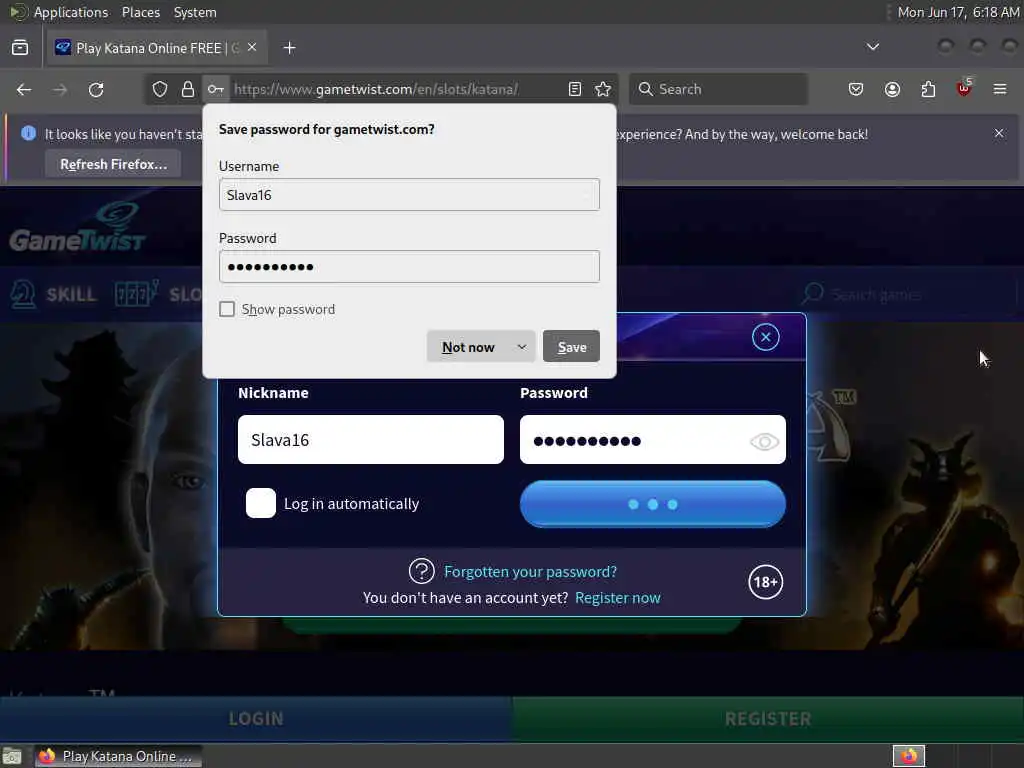Click the Forgotten your password link
Viewport: 1024px width, 768px height.
[x=530, y=571]
